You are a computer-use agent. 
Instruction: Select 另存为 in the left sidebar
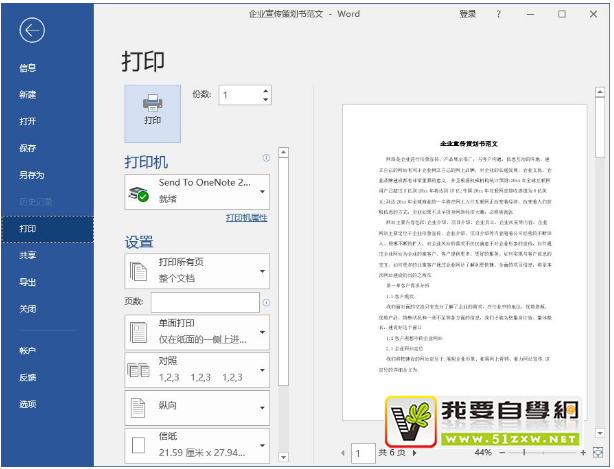click(32, 175)
